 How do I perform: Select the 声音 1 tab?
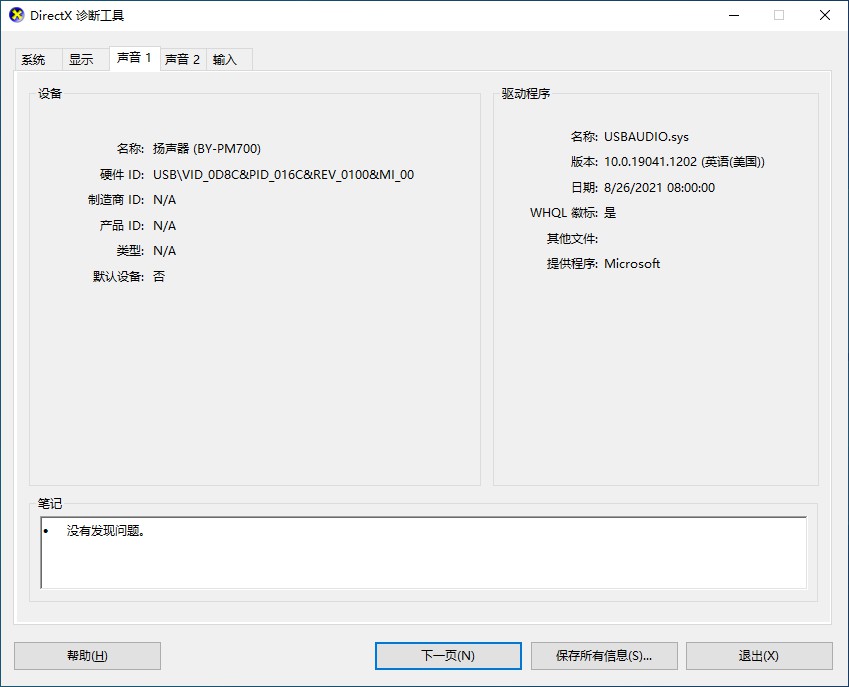point(134,59)
